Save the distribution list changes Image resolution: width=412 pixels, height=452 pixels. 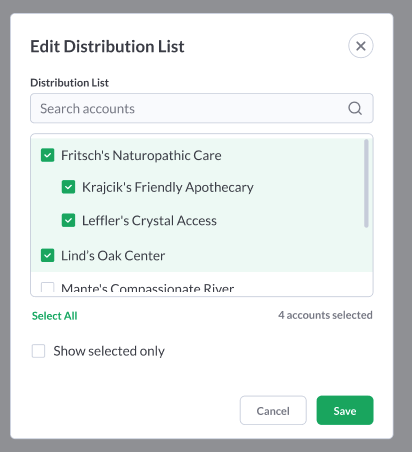click(345, 410)
